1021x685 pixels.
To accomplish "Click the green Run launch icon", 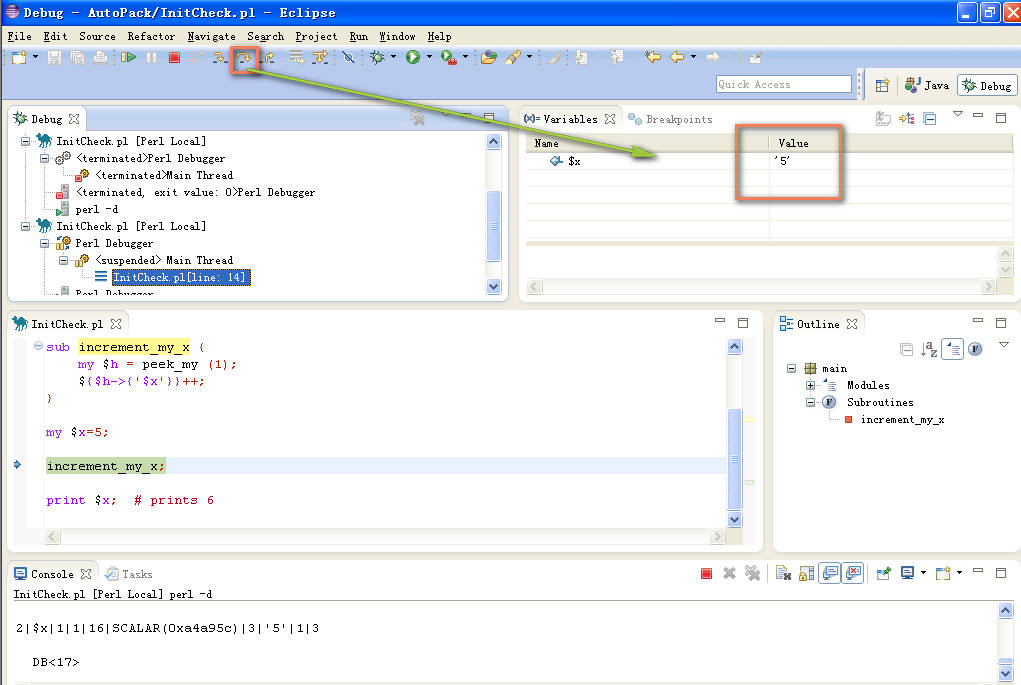I will pos(413,57).
